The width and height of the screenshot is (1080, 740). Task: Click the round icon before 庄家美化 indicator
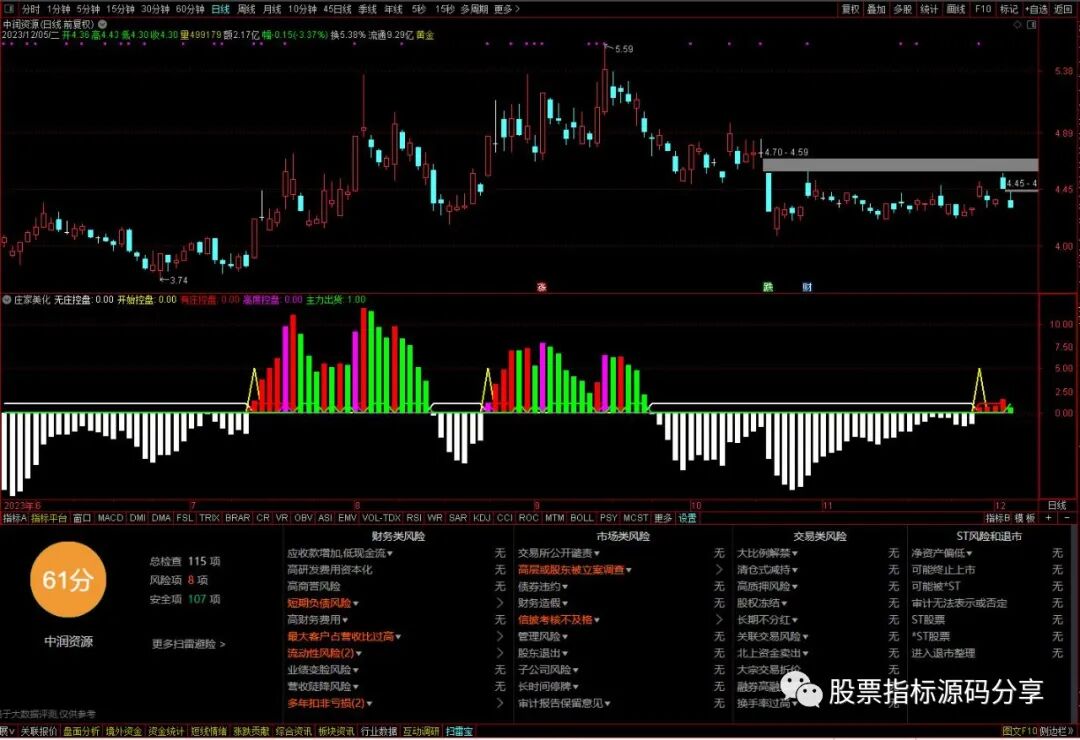[x=7, y=300]
